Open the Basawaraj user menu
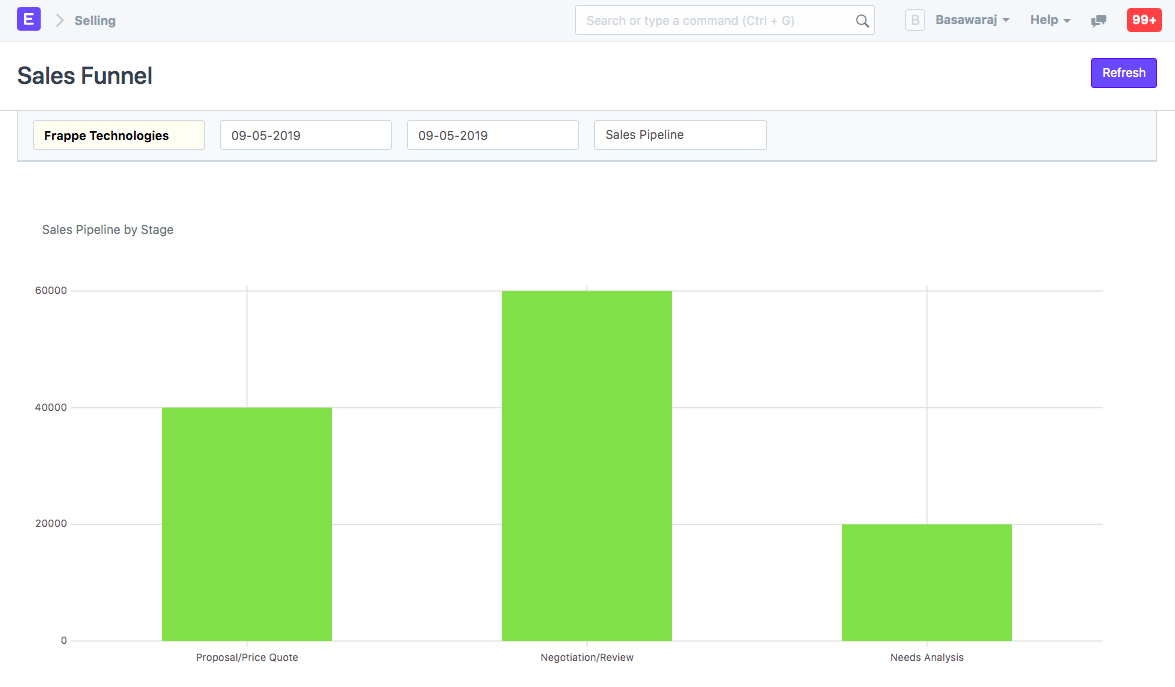 970,19
